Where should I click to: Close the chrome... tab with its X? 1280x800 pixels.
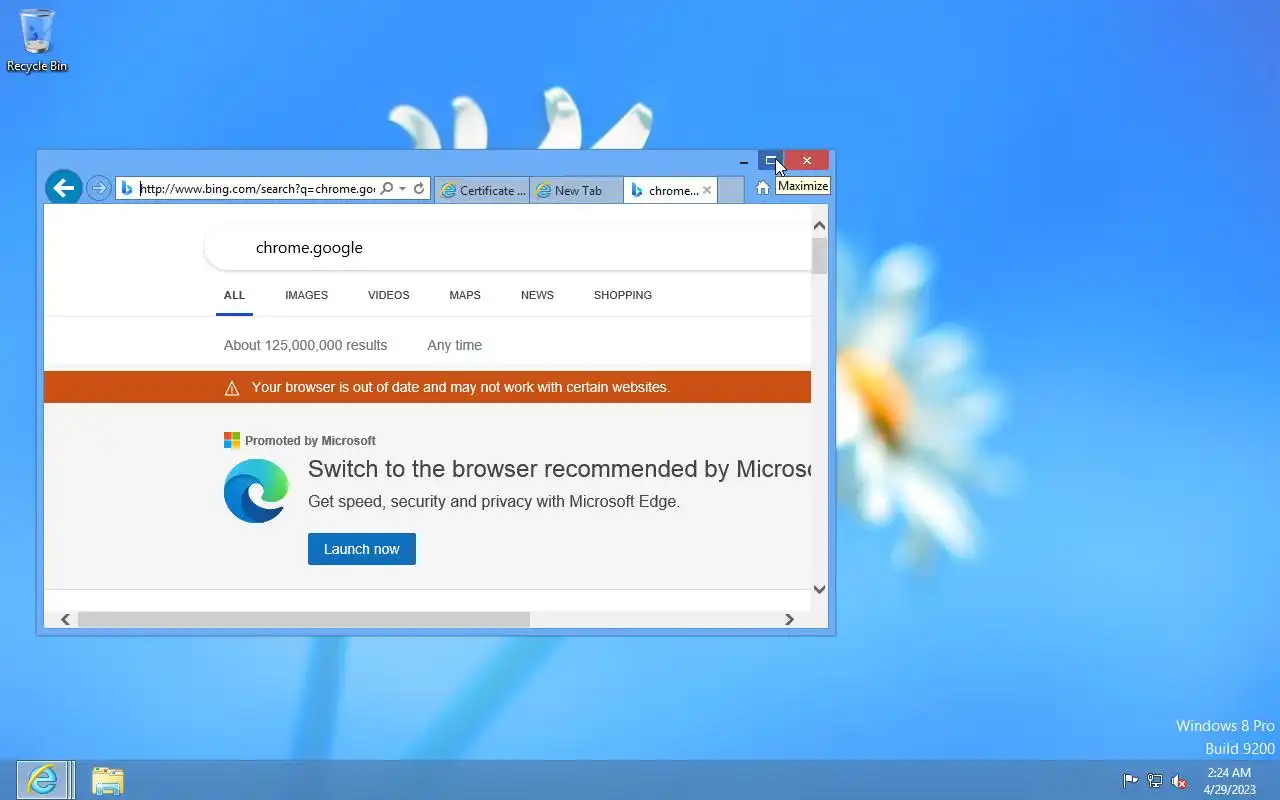pyautogui.click(x=707, y=190)
